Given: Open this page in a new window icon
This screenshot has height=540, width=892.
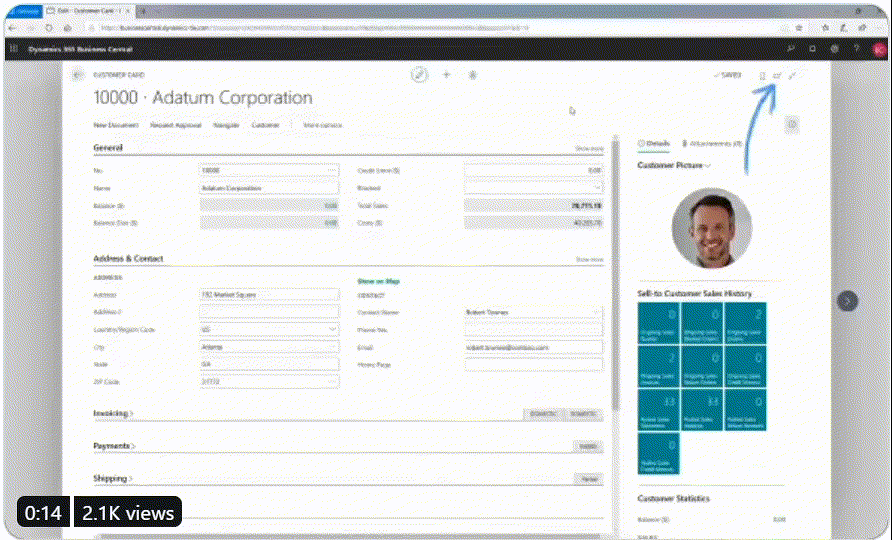Looking at the screenshot, I should pos(777,76).
